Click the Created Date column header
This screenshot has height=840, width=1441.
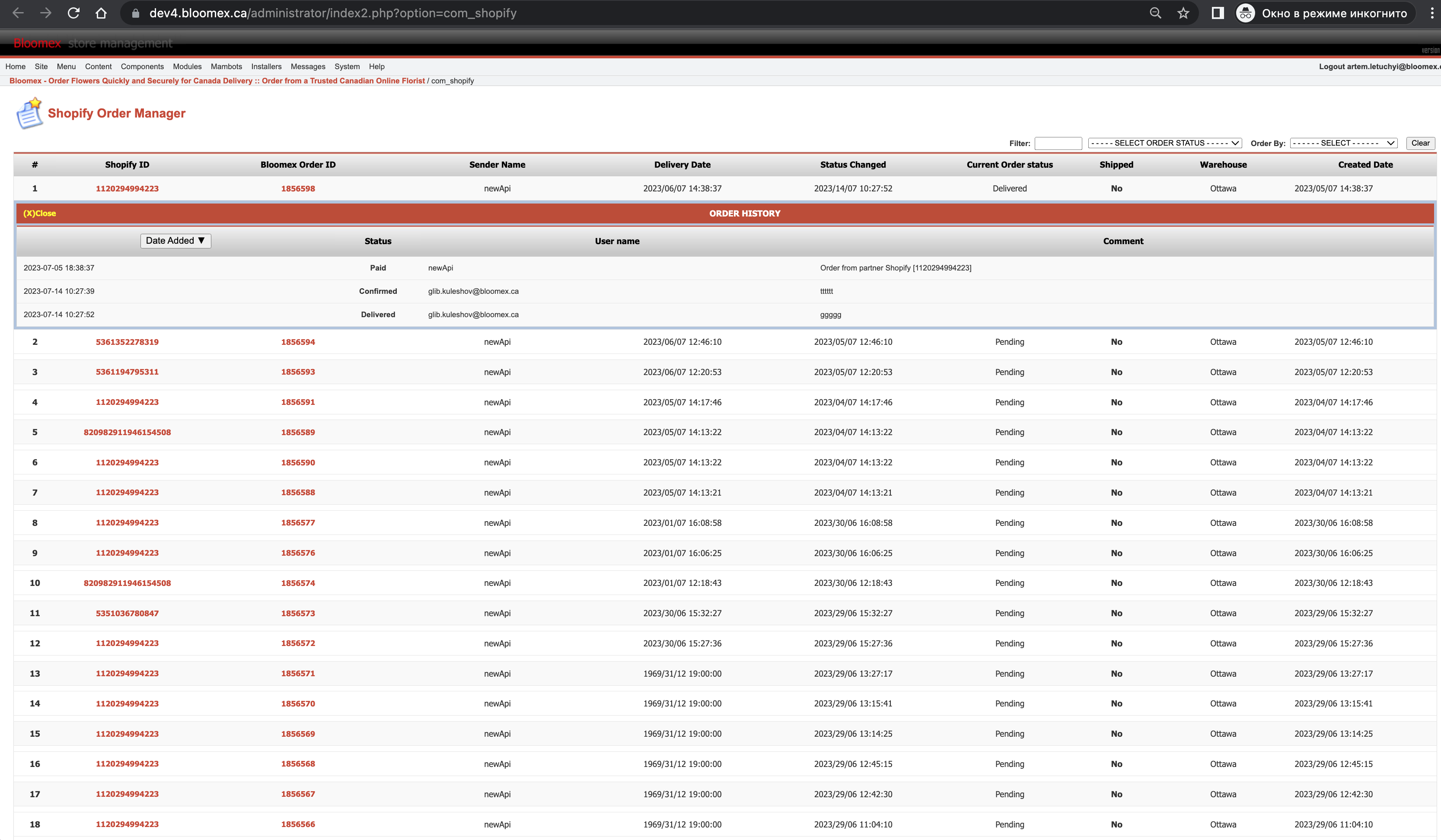click(1365, 165)
